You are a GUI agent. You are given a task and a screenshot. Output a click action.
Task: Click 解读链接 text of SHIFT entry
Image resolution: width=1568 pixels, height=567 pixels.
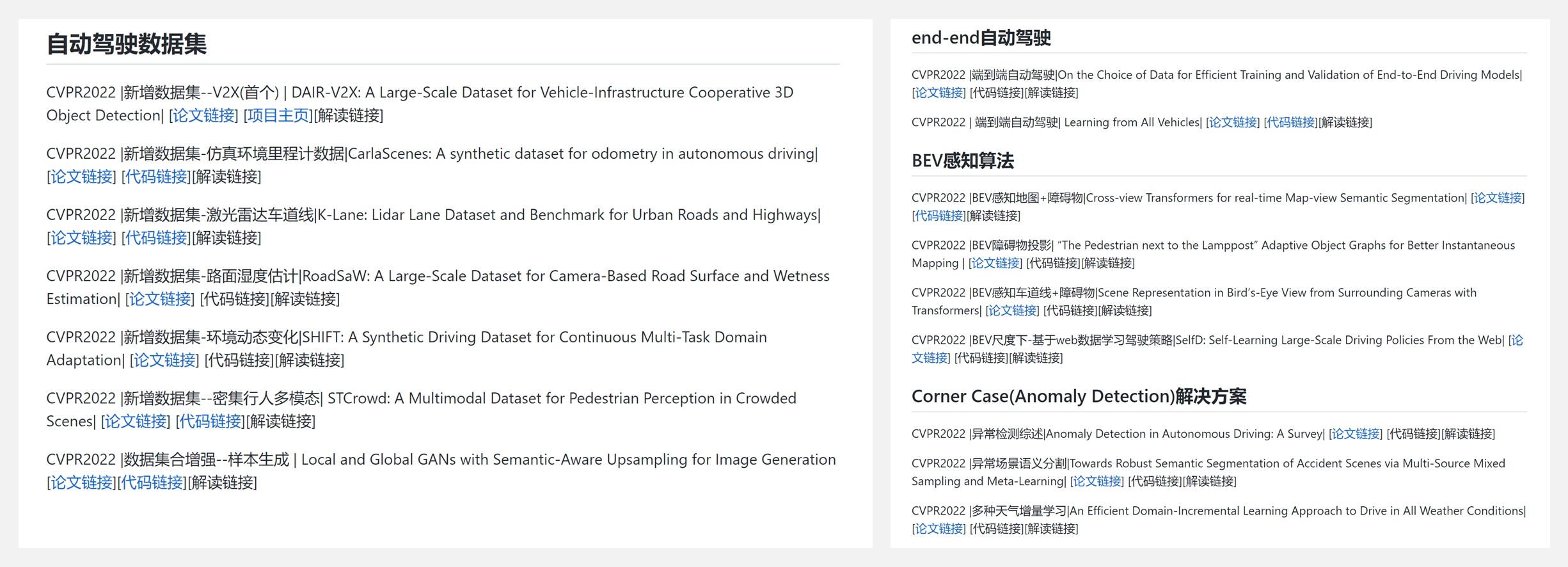click(x=310, y=360)
